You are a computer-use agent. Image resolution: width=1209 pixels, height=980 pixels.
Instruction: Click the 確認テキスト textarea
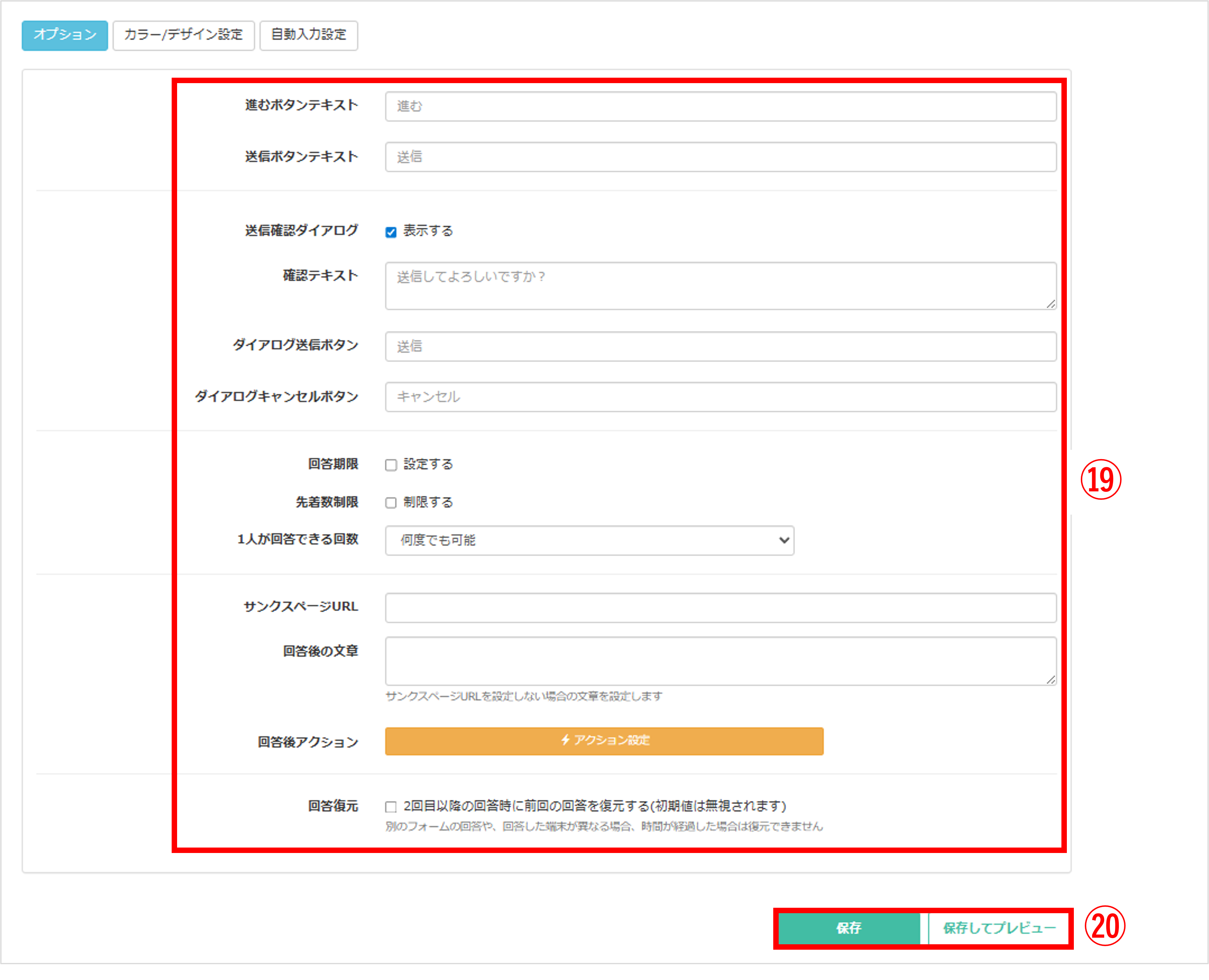(x=720, y=285)
